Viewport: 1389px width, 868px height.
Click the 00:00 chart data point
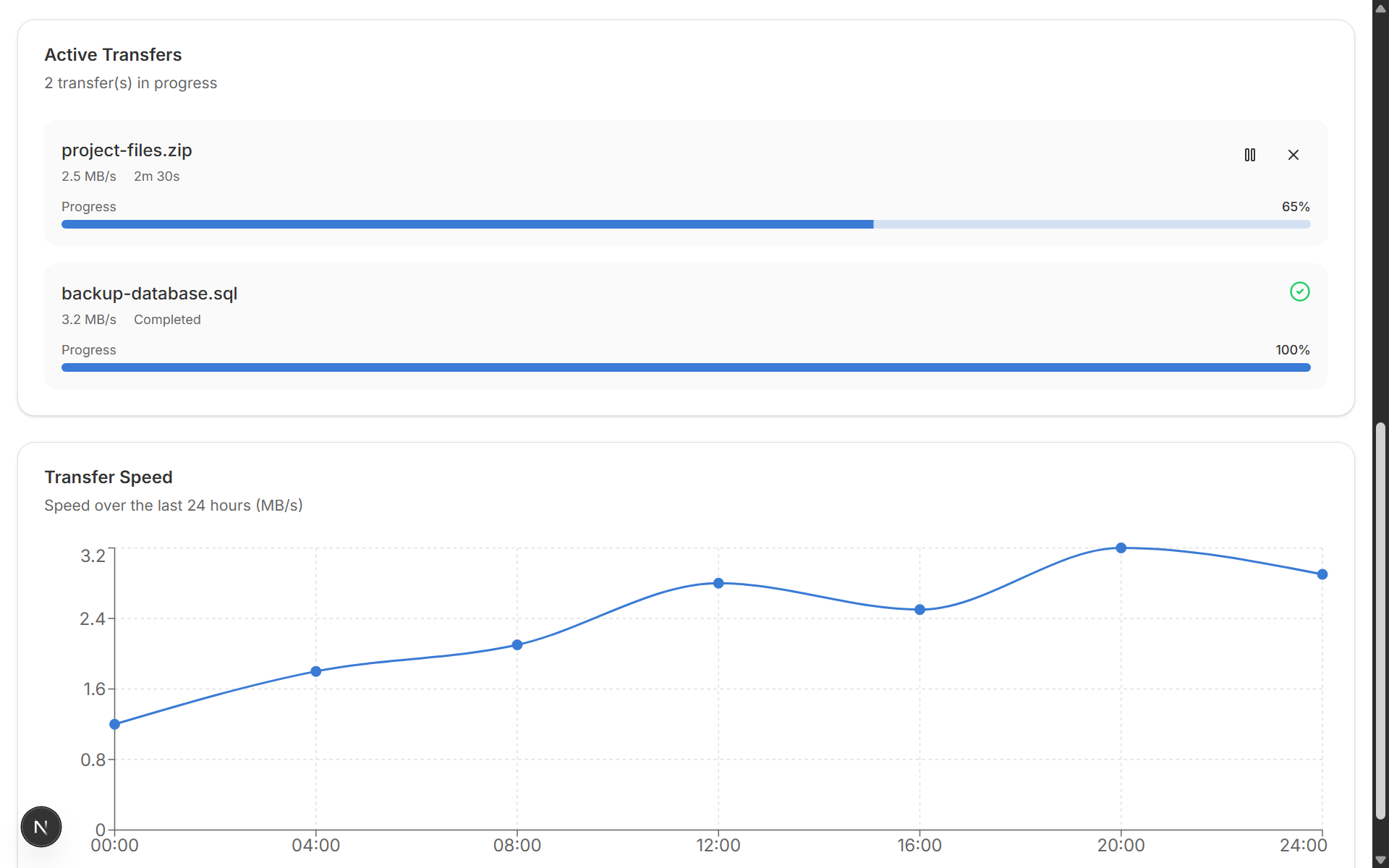(x=114, y=724)
